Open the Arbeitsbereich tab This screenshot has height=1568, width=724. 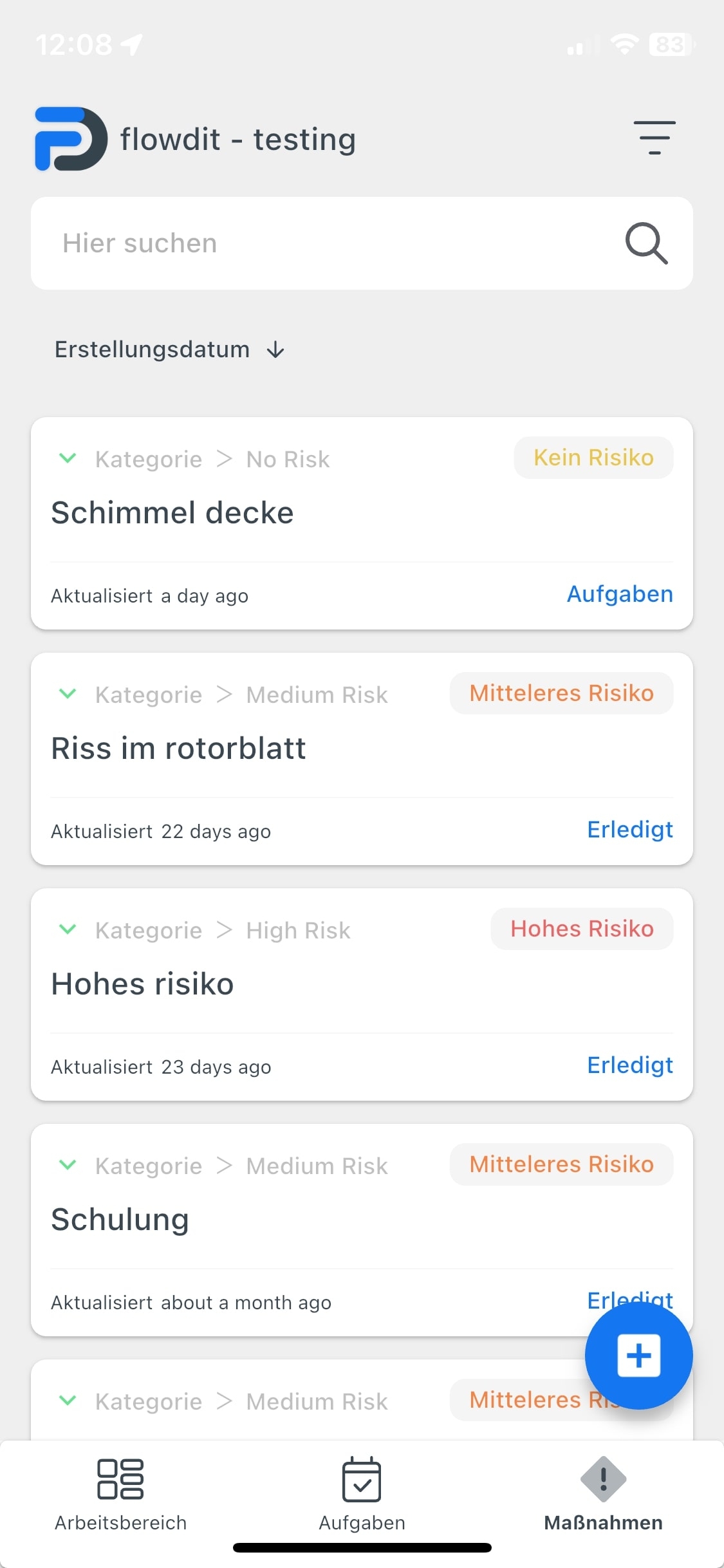tap(120, 1494)
